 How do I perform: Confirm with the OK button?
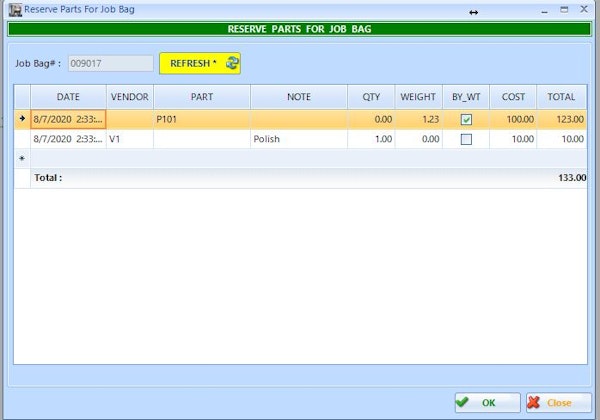pyautogui.click(x=487, y=403)
